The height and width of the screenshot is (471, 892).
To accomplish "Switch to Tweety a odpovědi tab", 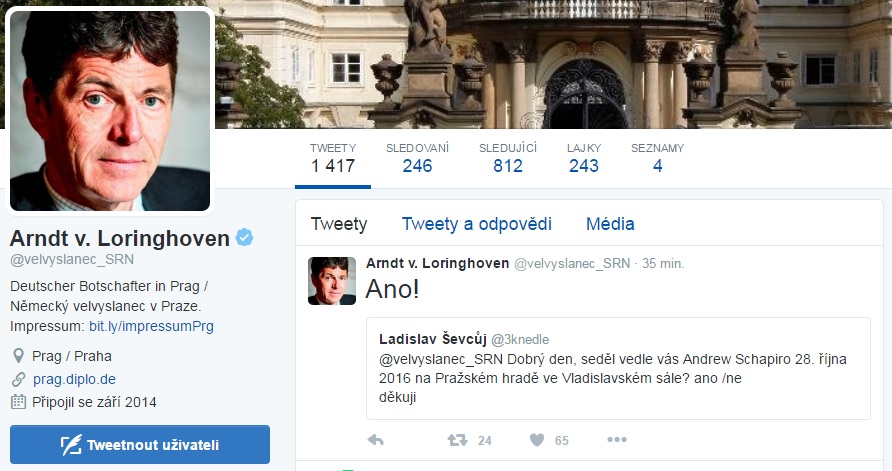I will (x=477, y=224).
